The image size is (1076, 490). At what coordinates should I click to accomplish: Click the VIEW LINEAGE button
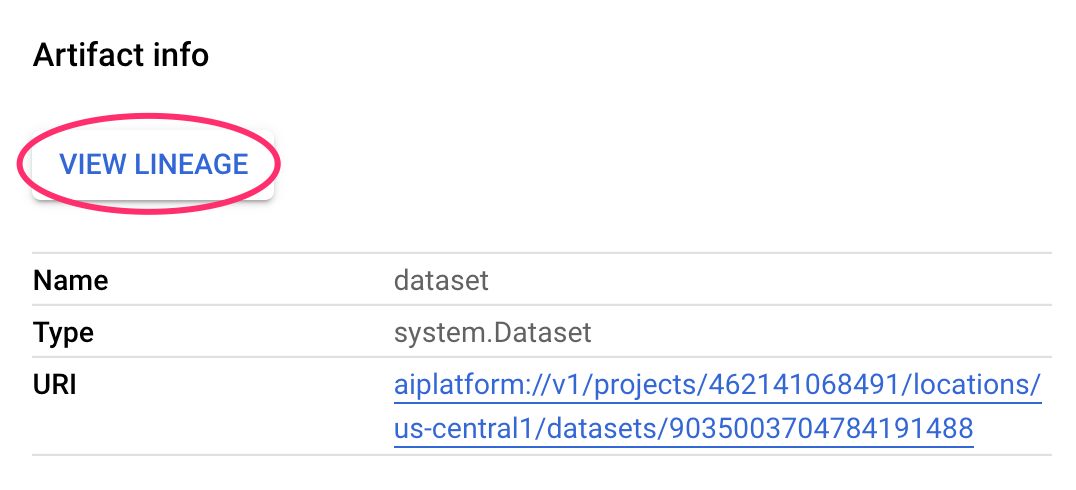coord(153,164)
